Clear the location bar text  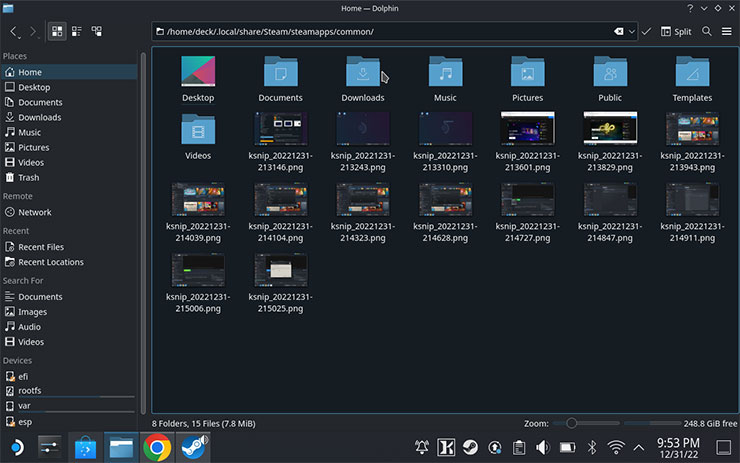pos(620,32)
